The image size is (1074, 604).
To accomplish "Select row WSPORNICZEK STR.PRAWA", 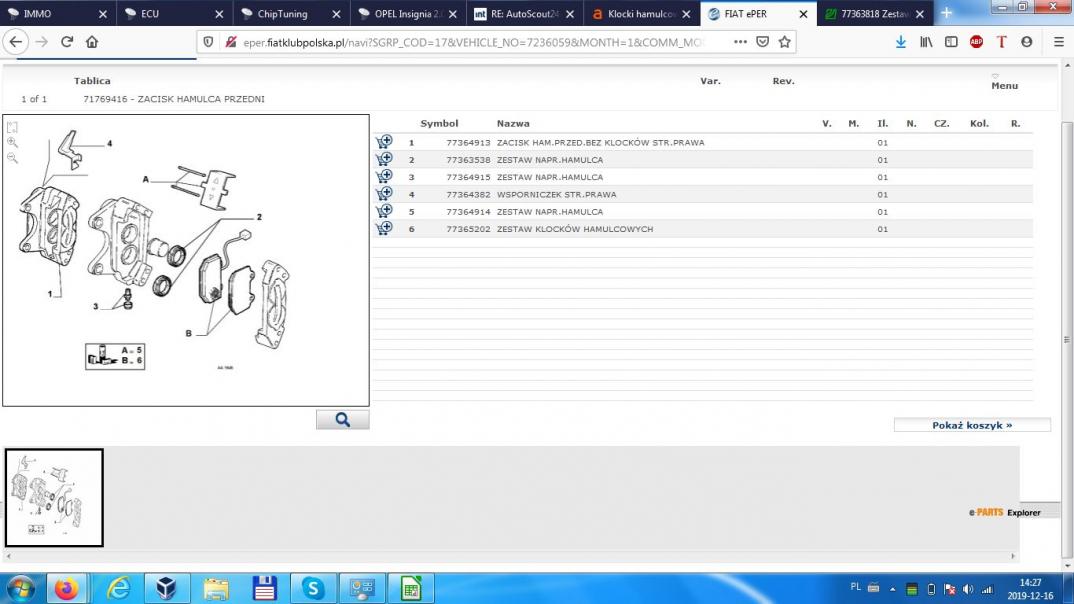I will point(703,194).
